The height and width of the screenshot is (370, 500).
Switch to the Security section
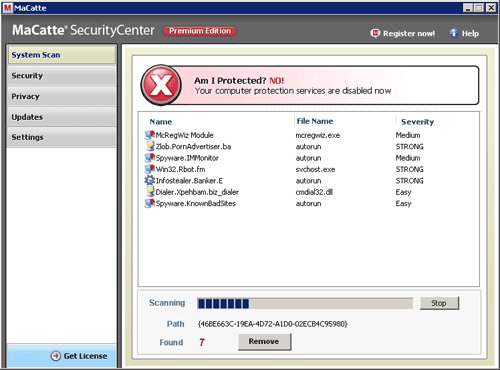[x=62, y=76]
